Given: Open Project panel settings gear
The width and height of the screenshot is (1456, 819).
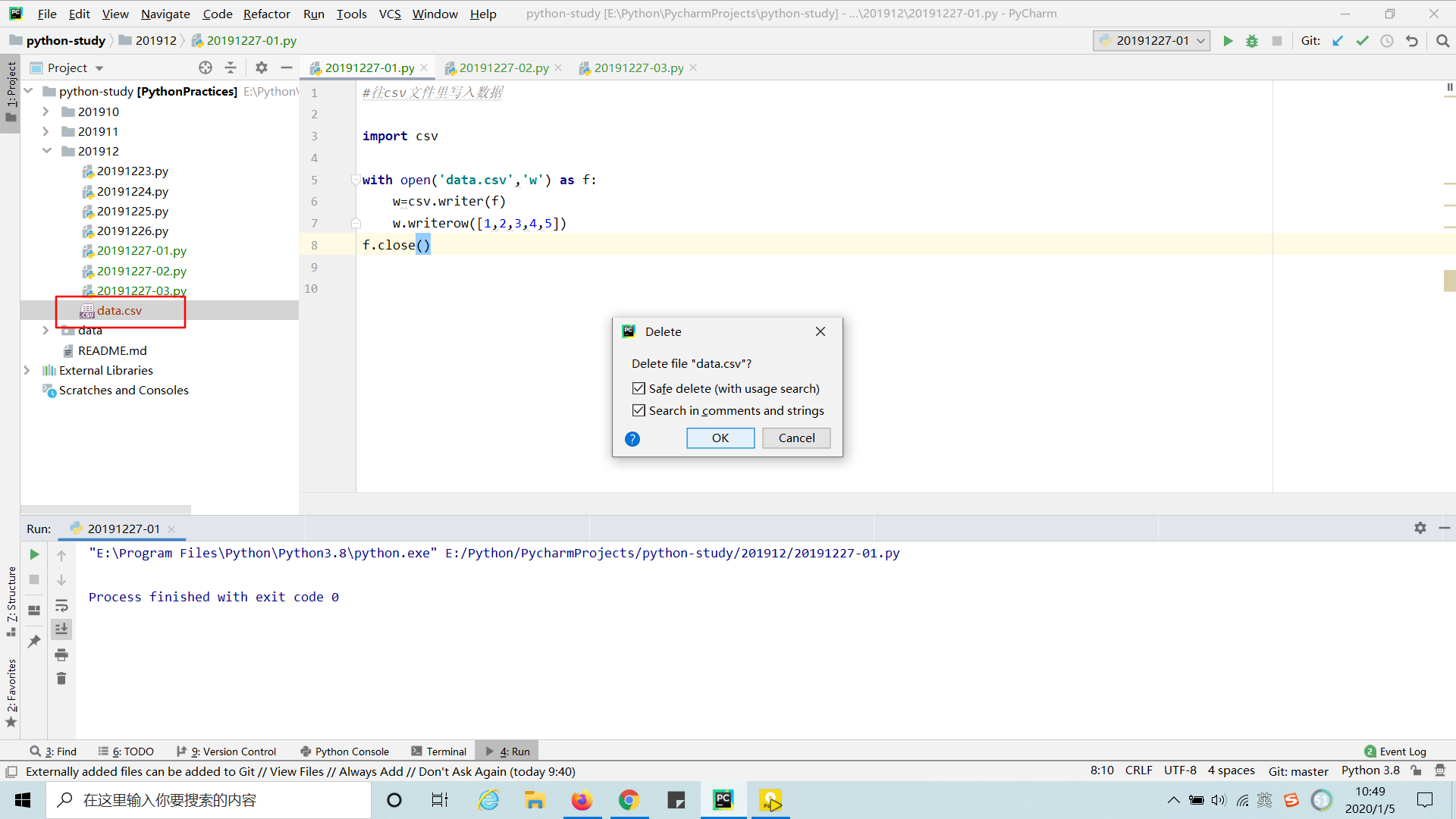Looking at the screenshot, I should pos(262,67).
